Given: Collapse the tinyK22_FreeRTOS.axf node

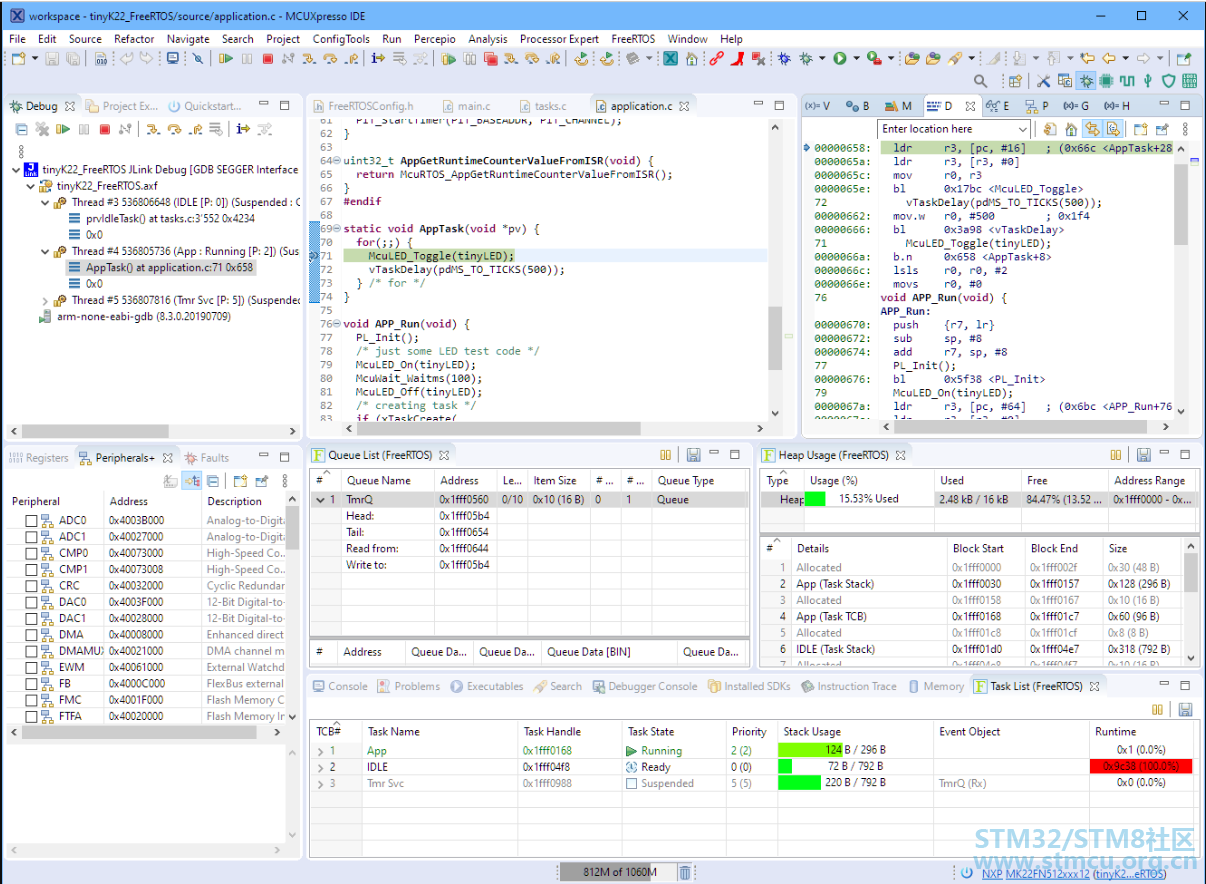Looking at the screenshot, I should coord(32,186).
